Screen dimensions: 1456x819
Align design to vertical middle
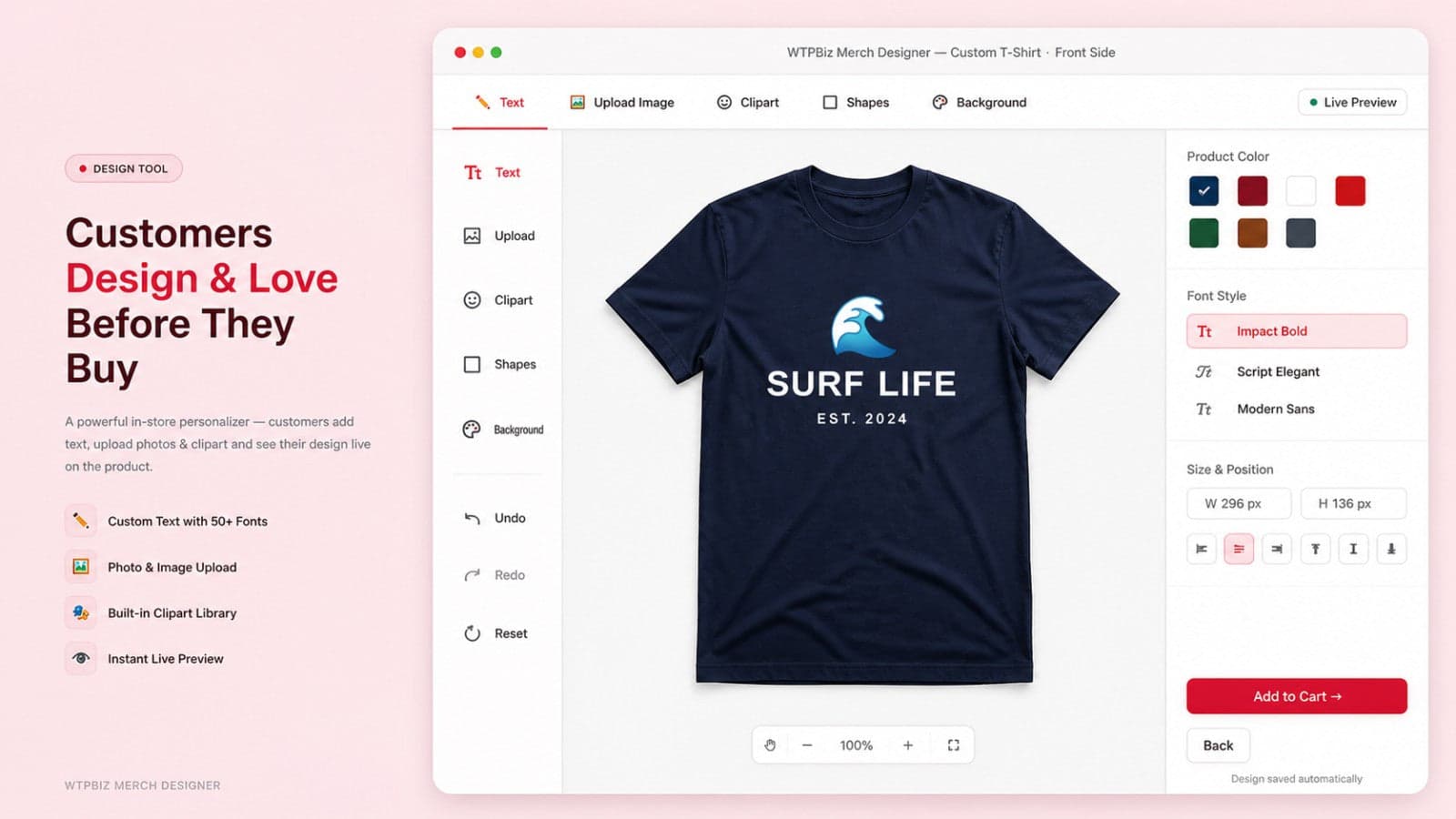(1353, 549)
